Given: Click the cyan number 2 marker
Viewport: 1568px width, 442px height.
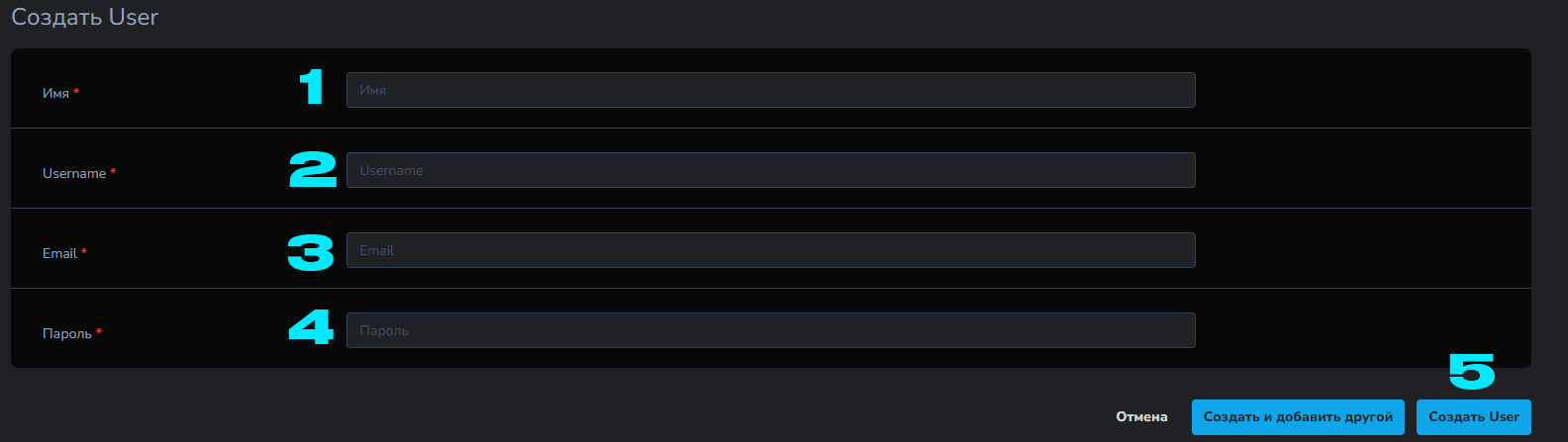Looking at the screenshot, I should coord(313,169).
